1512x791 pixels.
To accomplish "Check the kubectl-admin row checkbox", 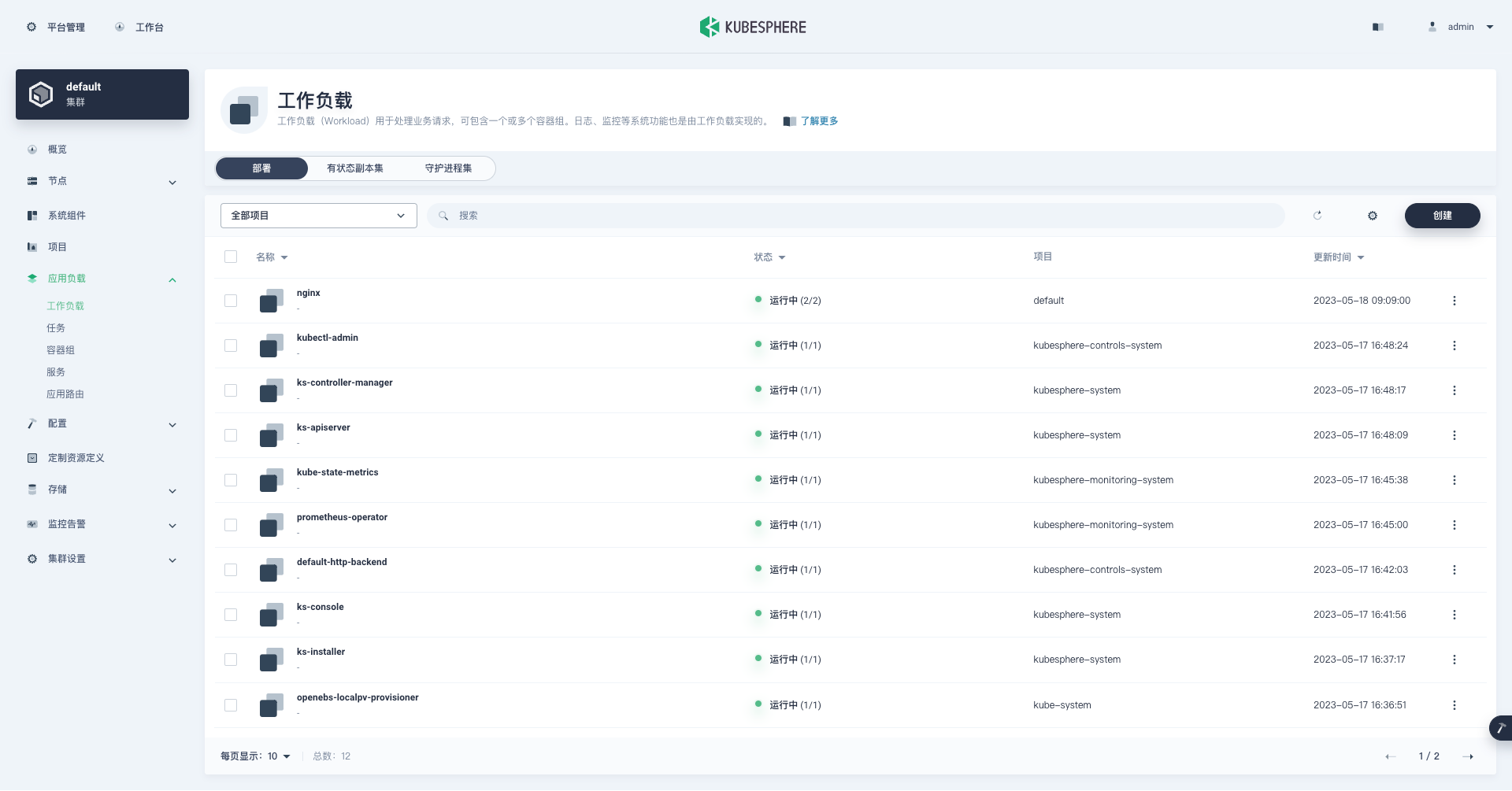I will 231,346.
